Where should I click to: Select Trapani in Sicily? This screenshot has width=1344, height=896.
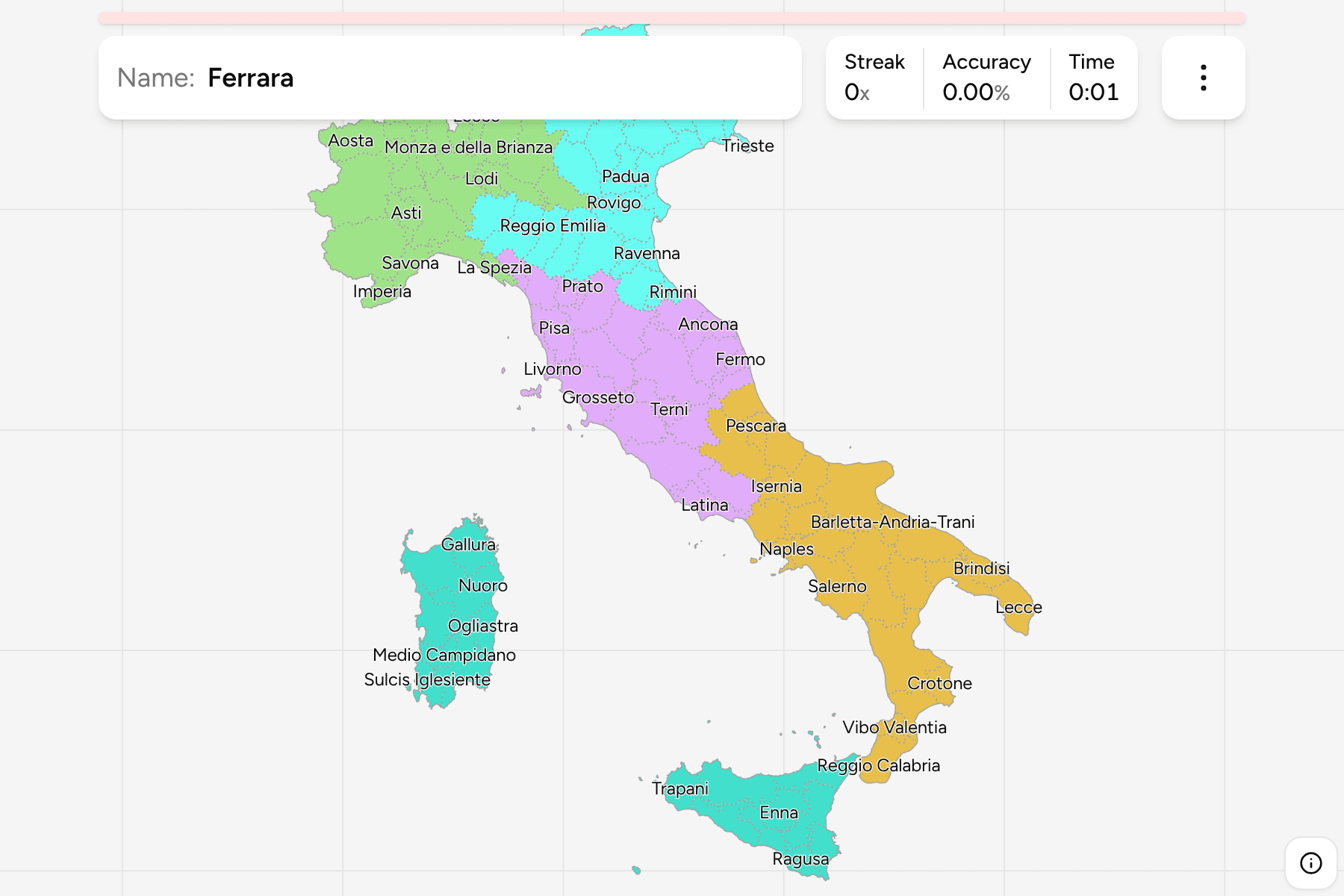679,788
